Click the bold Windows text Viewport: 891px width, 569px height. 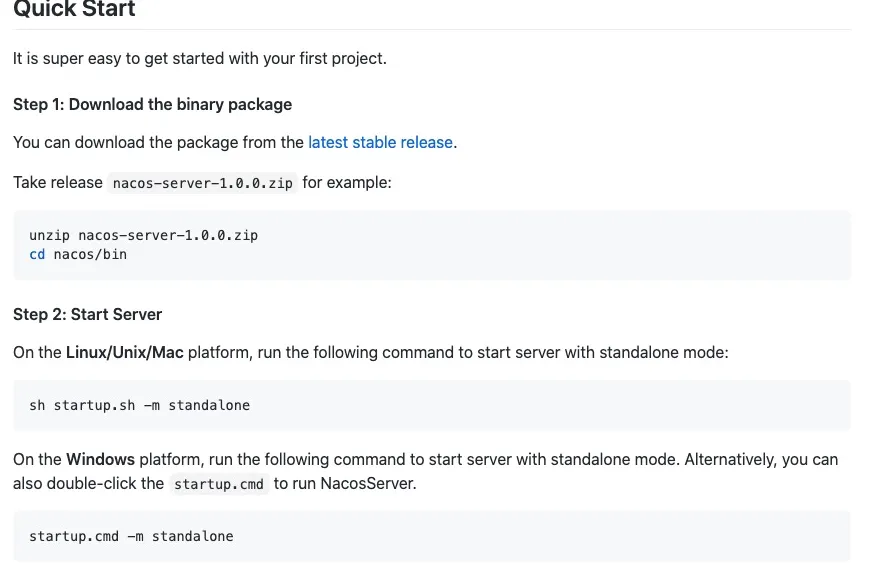pos(100,460)
